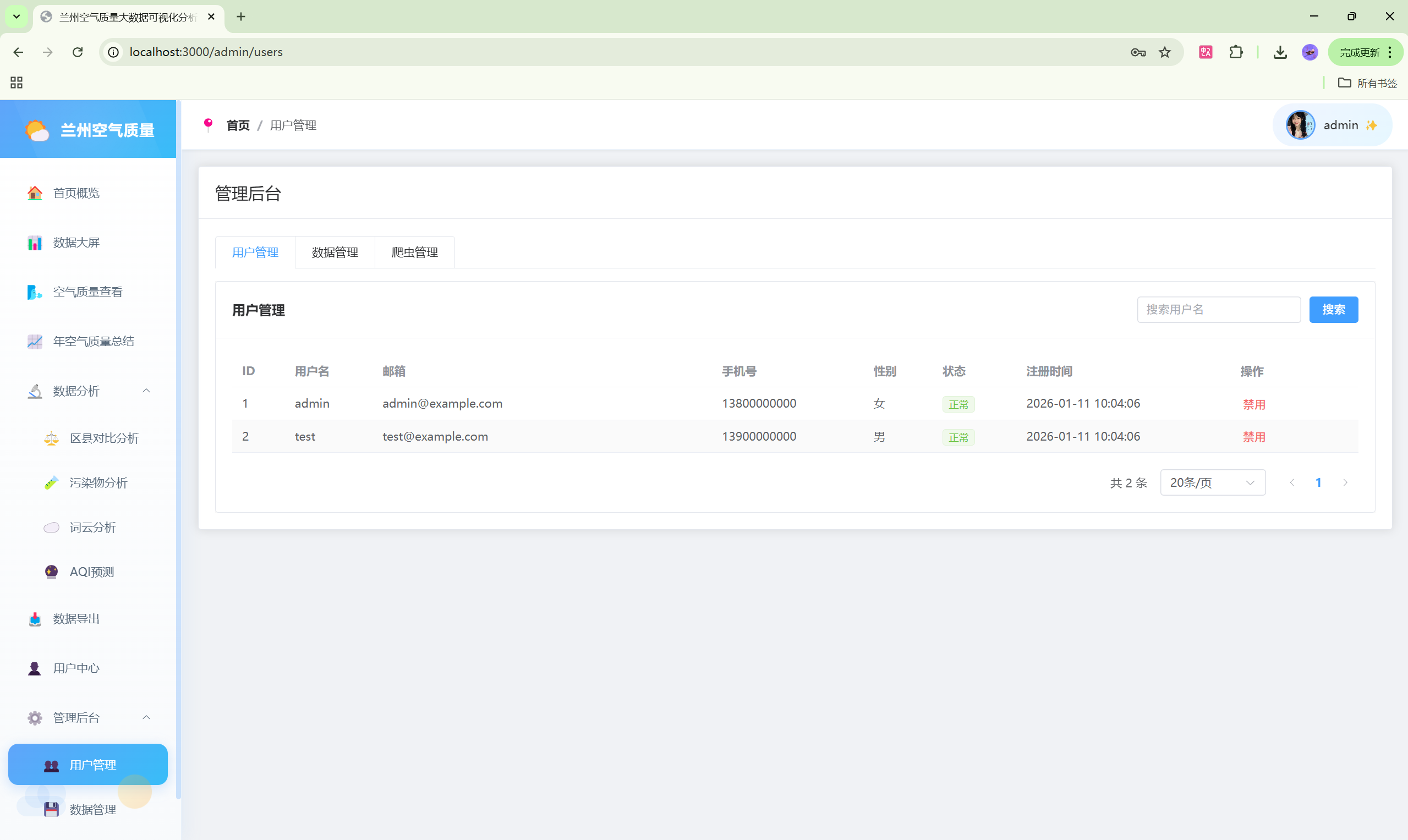
Task: Click the house icon for 首页概览
Action: (35, 193)
